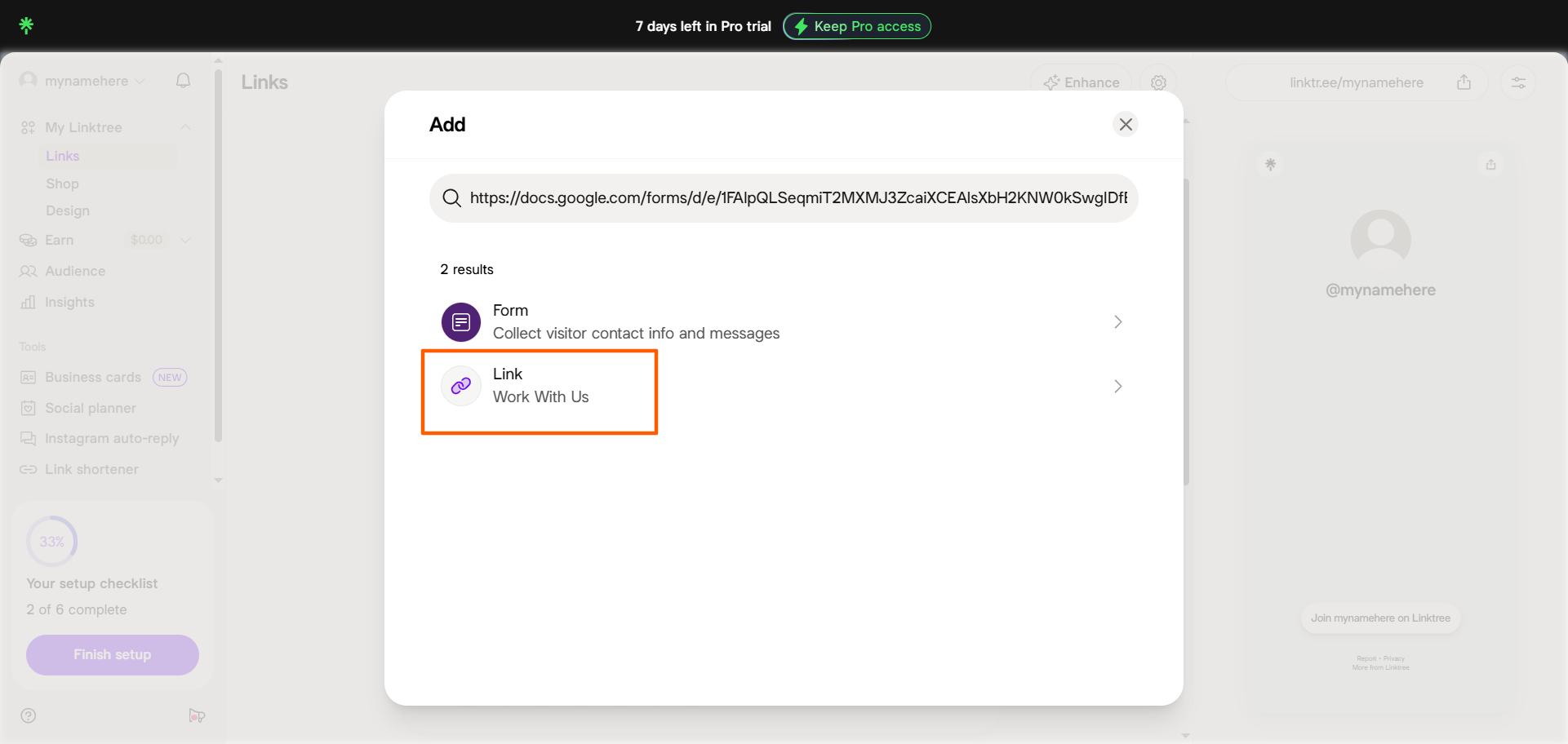
Task: Click the announcements megaphone icon
Action: [x=197, y=715]
